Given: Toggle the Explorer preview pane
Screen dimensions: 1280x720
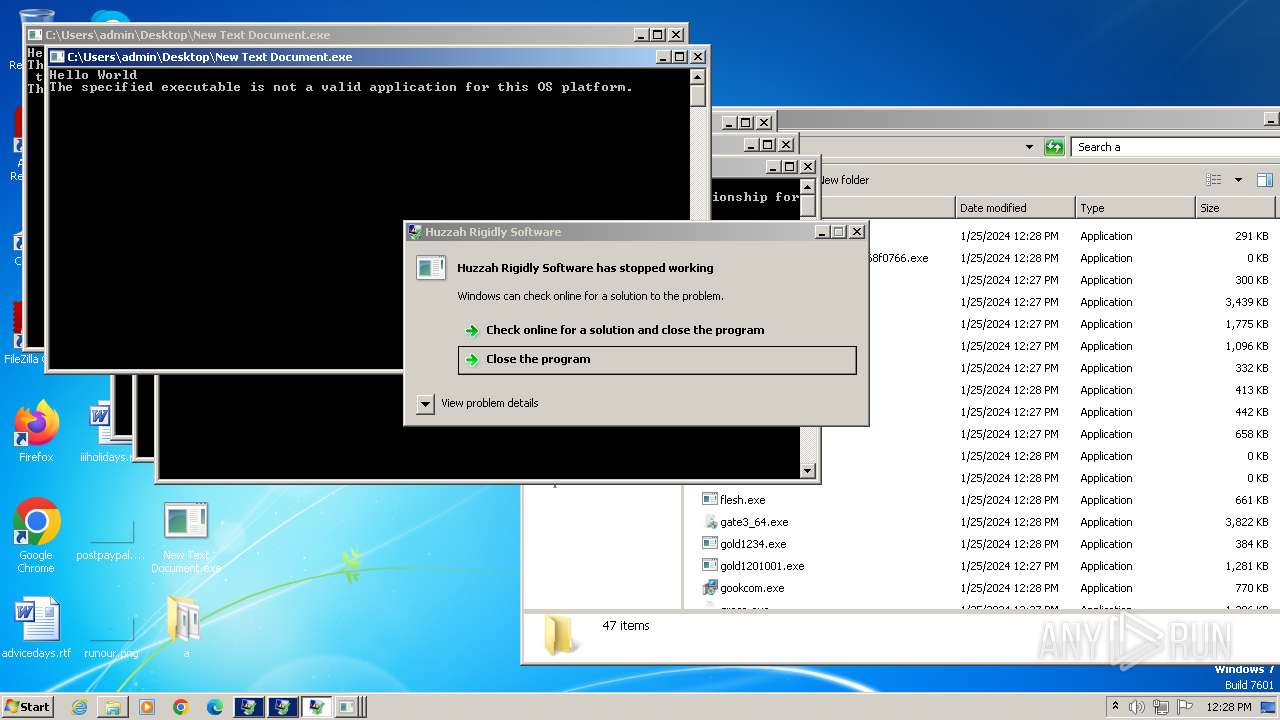Looking at the screenshot, I should pos(1264,180).
